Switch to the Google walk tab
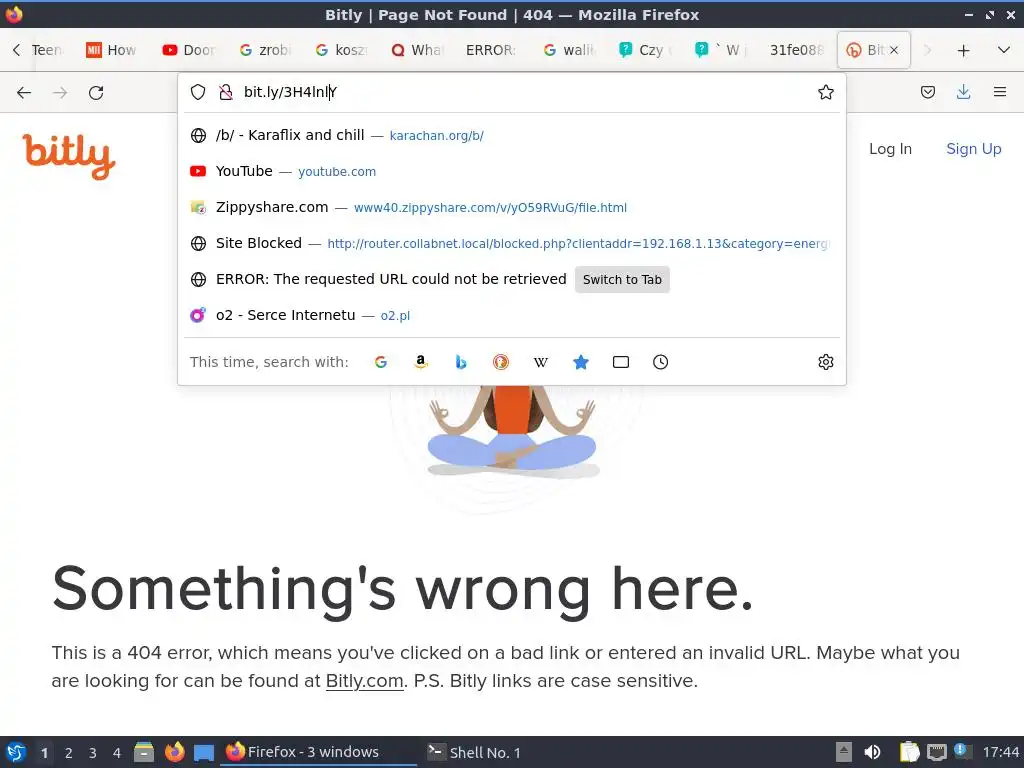Image resolution: width=1024 pixels, height=768 pixels. (569, 50)
